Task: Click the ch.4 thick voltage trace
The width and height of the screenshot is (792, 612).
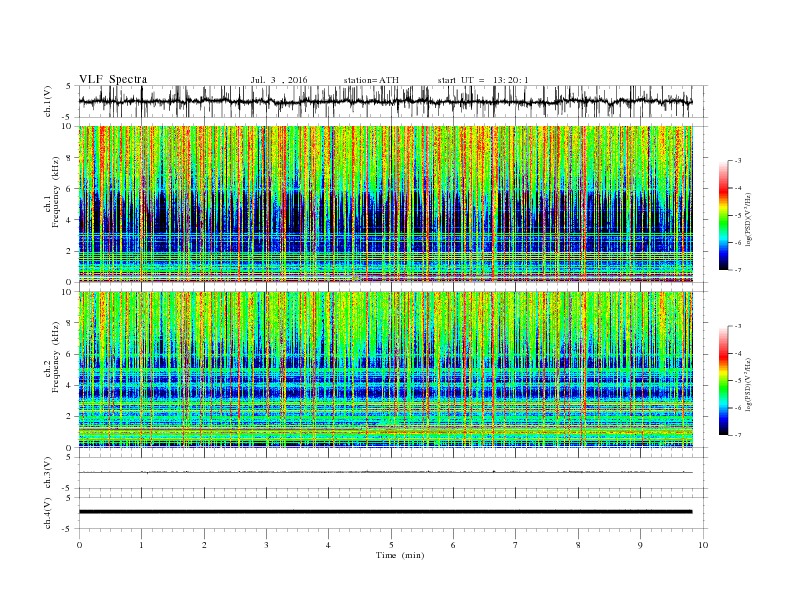Action: tap(386, 512)
